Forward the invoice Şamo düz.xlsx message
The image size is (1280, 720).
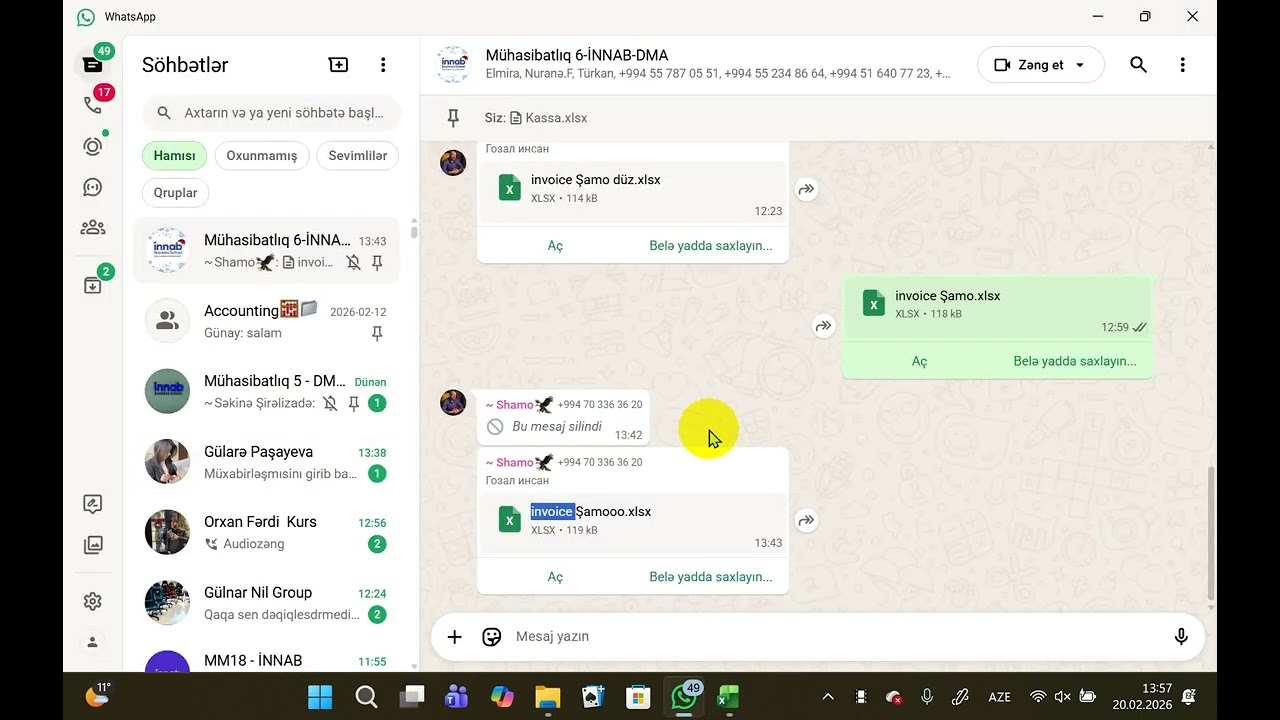coord(806,189)
